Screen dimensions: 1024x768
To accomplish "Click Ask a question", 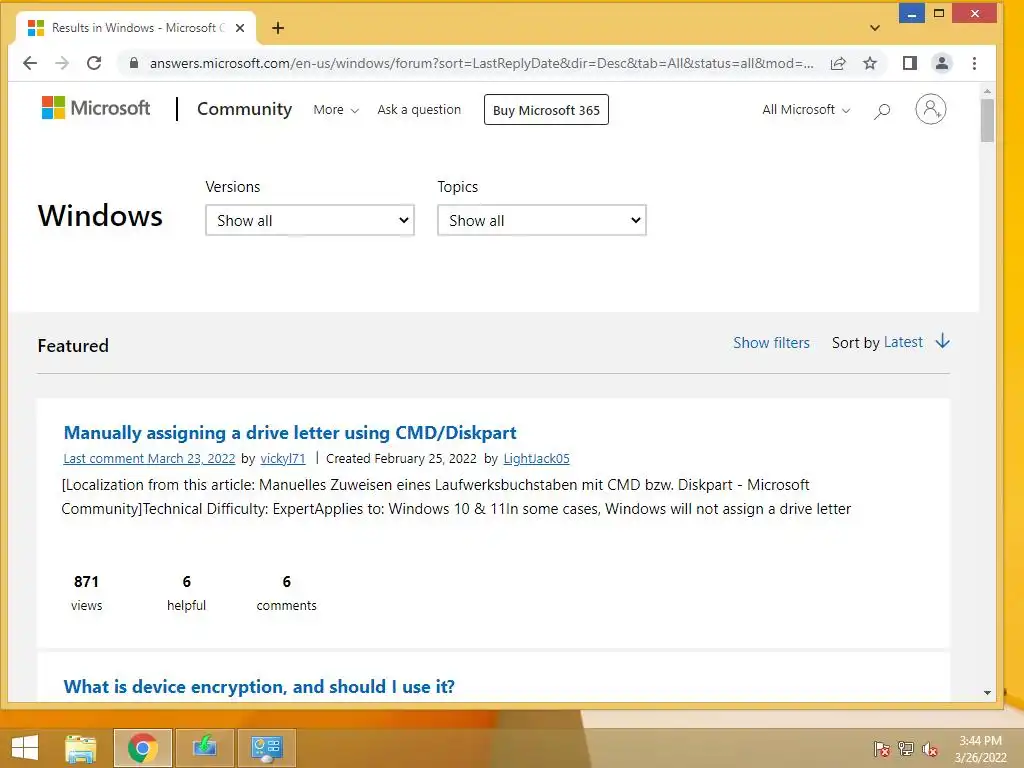I will click(x=419, y=110).
